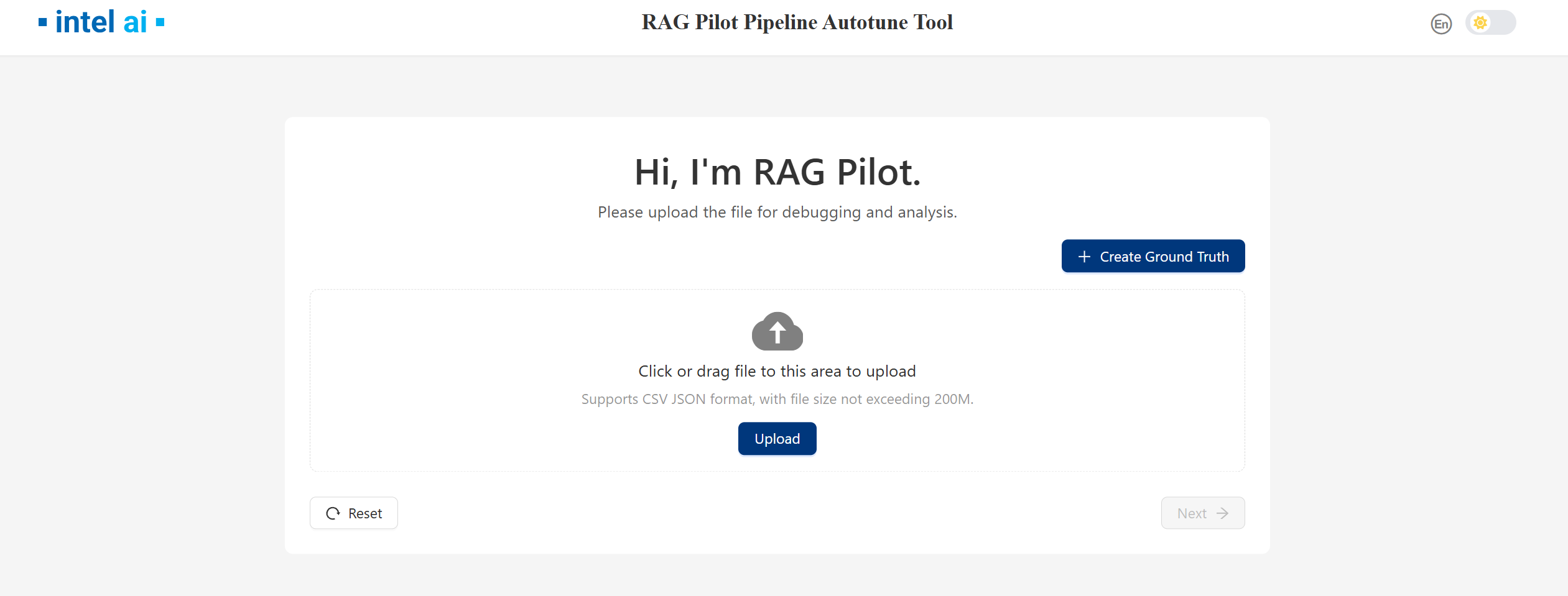Viewport: 1568px width, 596px height.
Task: Click the circular arrow icon in Reset
Action: point(333,513)
